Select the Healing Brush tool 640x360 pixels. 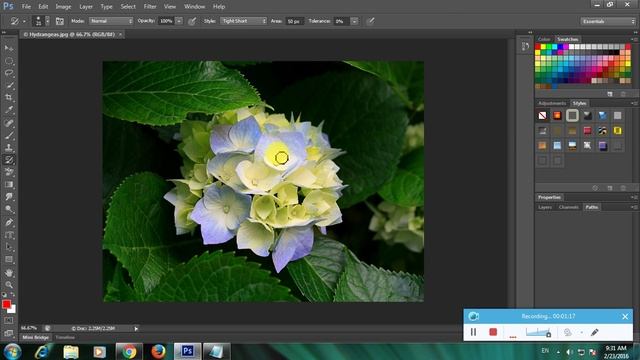(9, 123)
